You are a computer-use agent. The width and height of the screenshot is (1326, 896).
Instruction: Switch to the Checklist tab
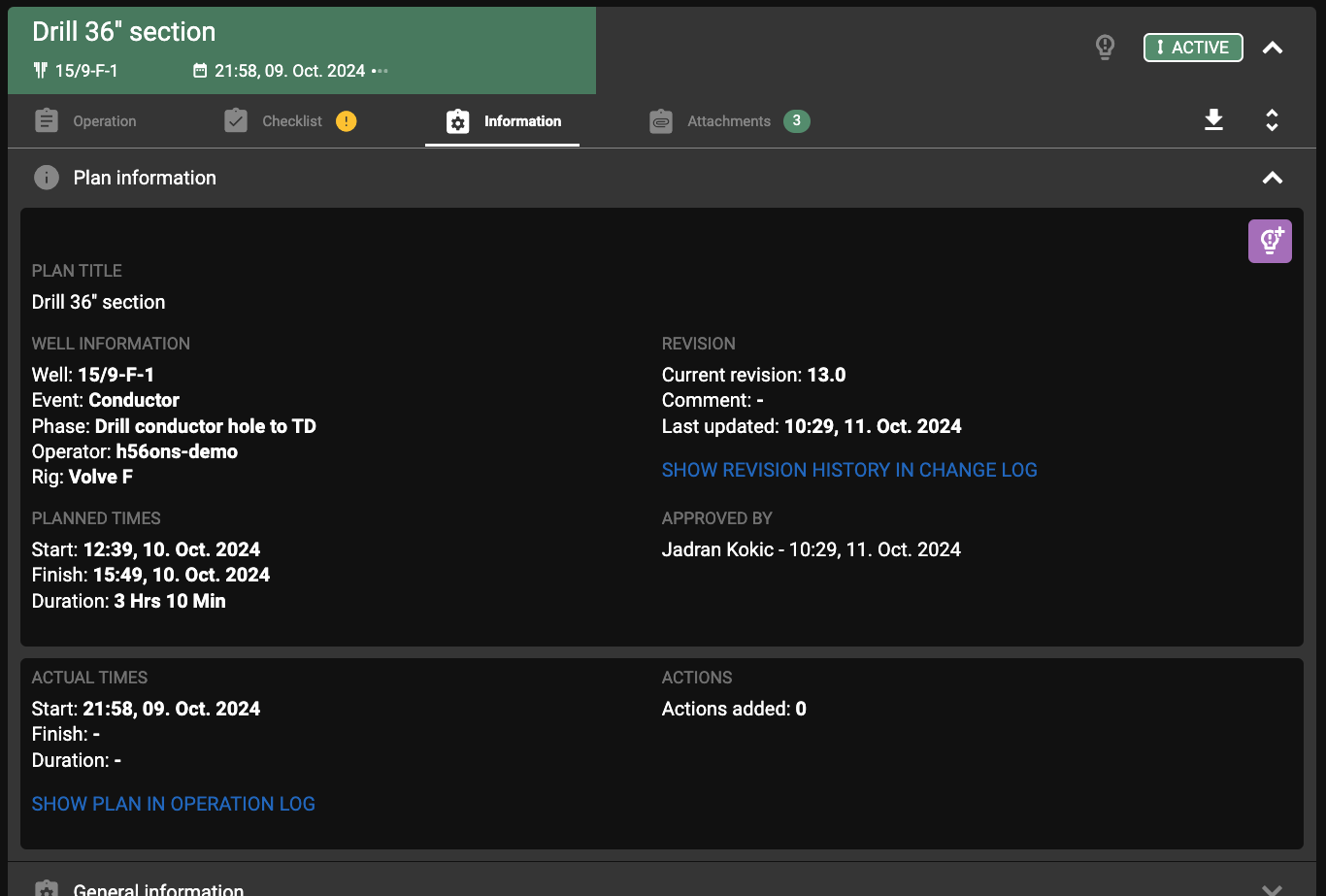point(291,120)
